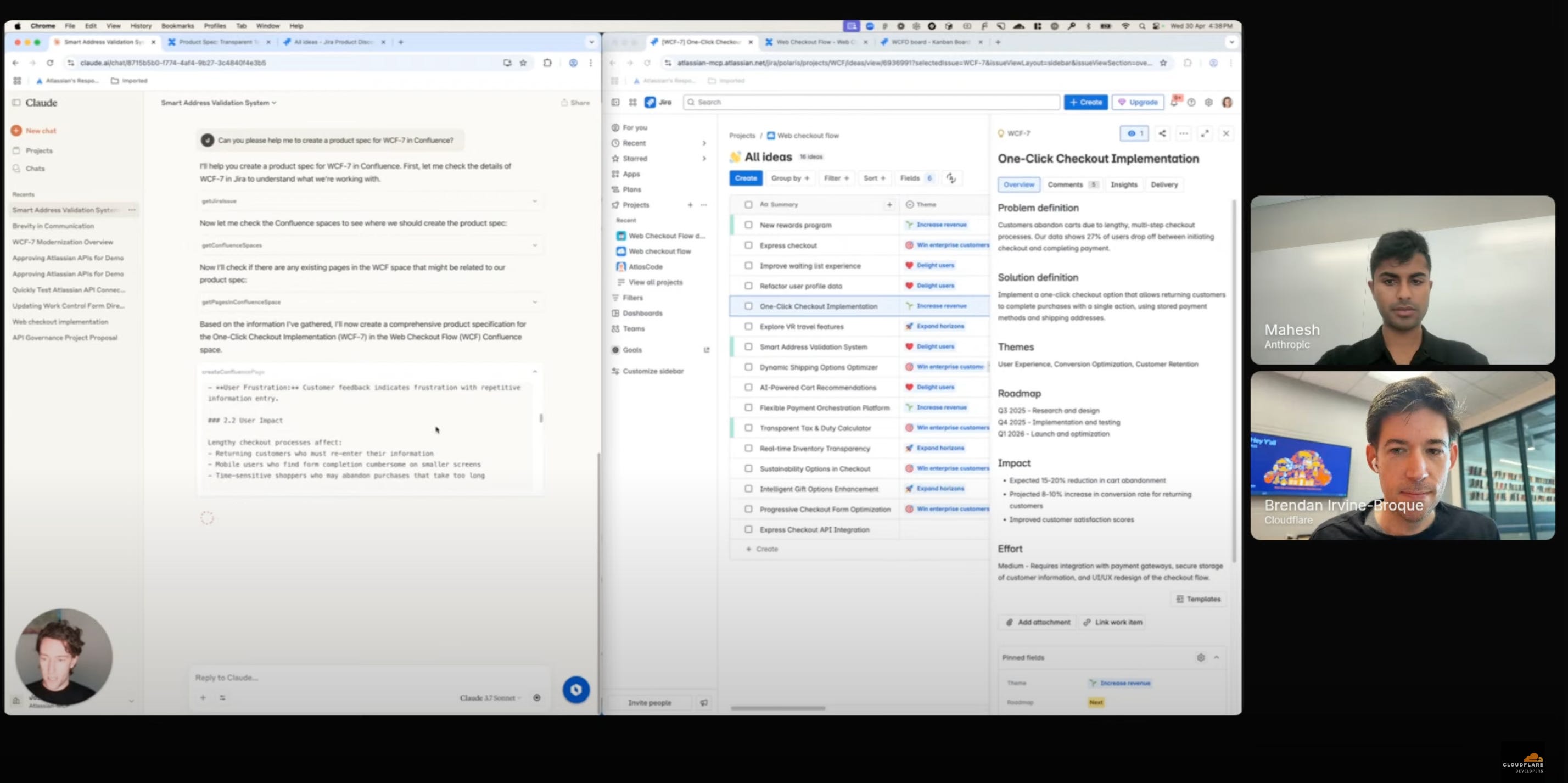Screen dimensions: 1568x783
Task: Open options for Smart Address Validation recent chat
Action: (x=132, y=209)
